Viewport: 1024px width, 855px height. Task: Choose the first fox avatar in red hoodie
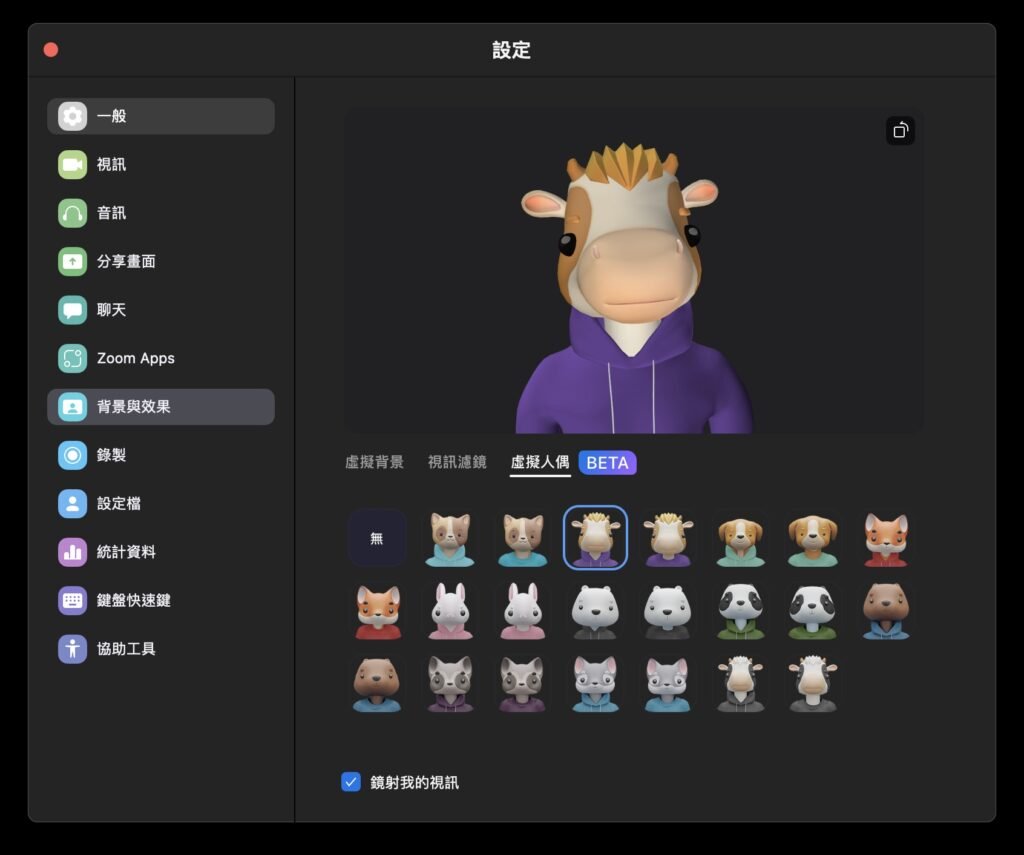(x=885, y=538)
